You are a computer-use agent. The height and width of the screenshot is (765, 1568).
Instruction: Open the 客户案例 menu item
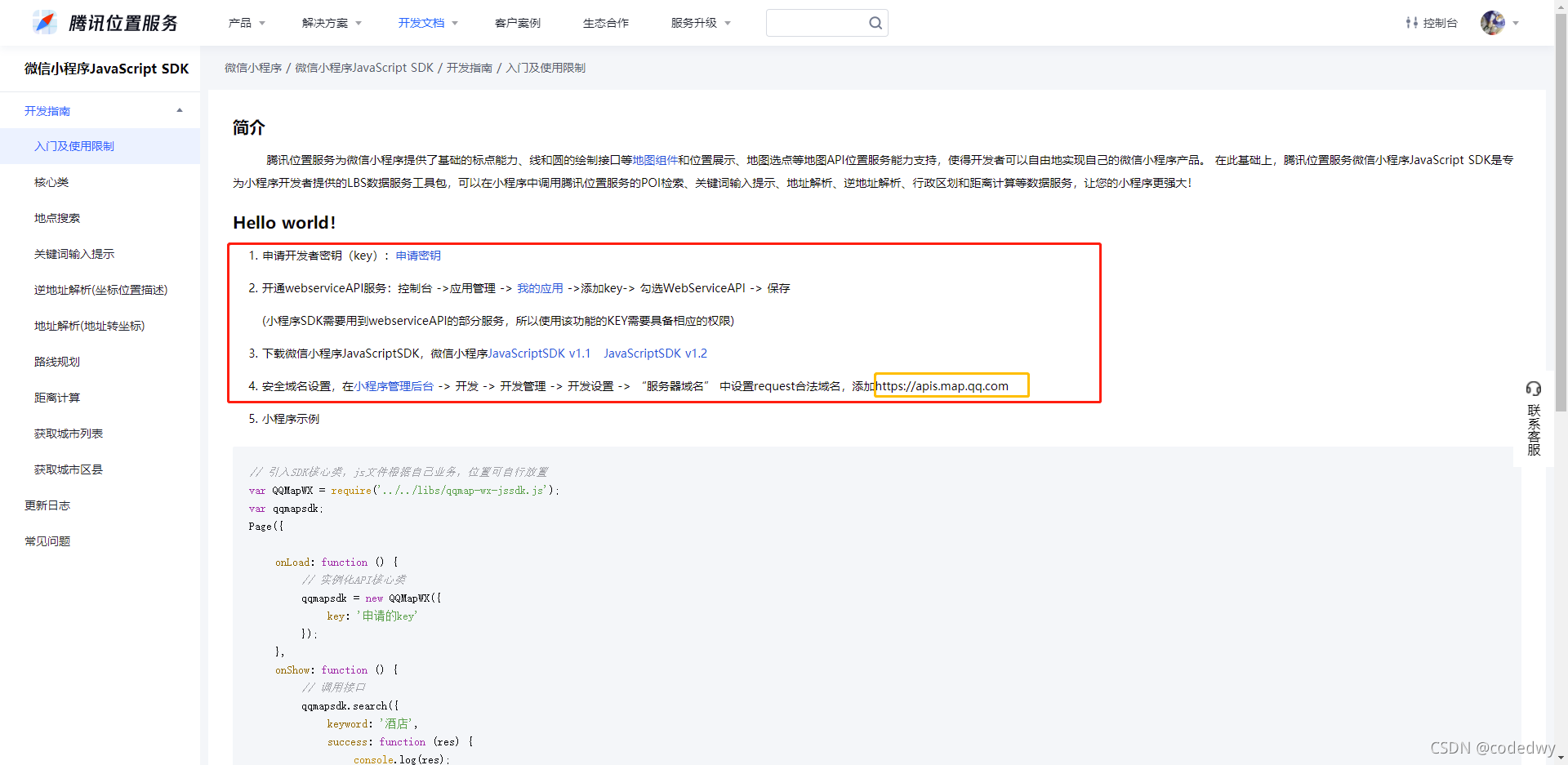[517, 22]
